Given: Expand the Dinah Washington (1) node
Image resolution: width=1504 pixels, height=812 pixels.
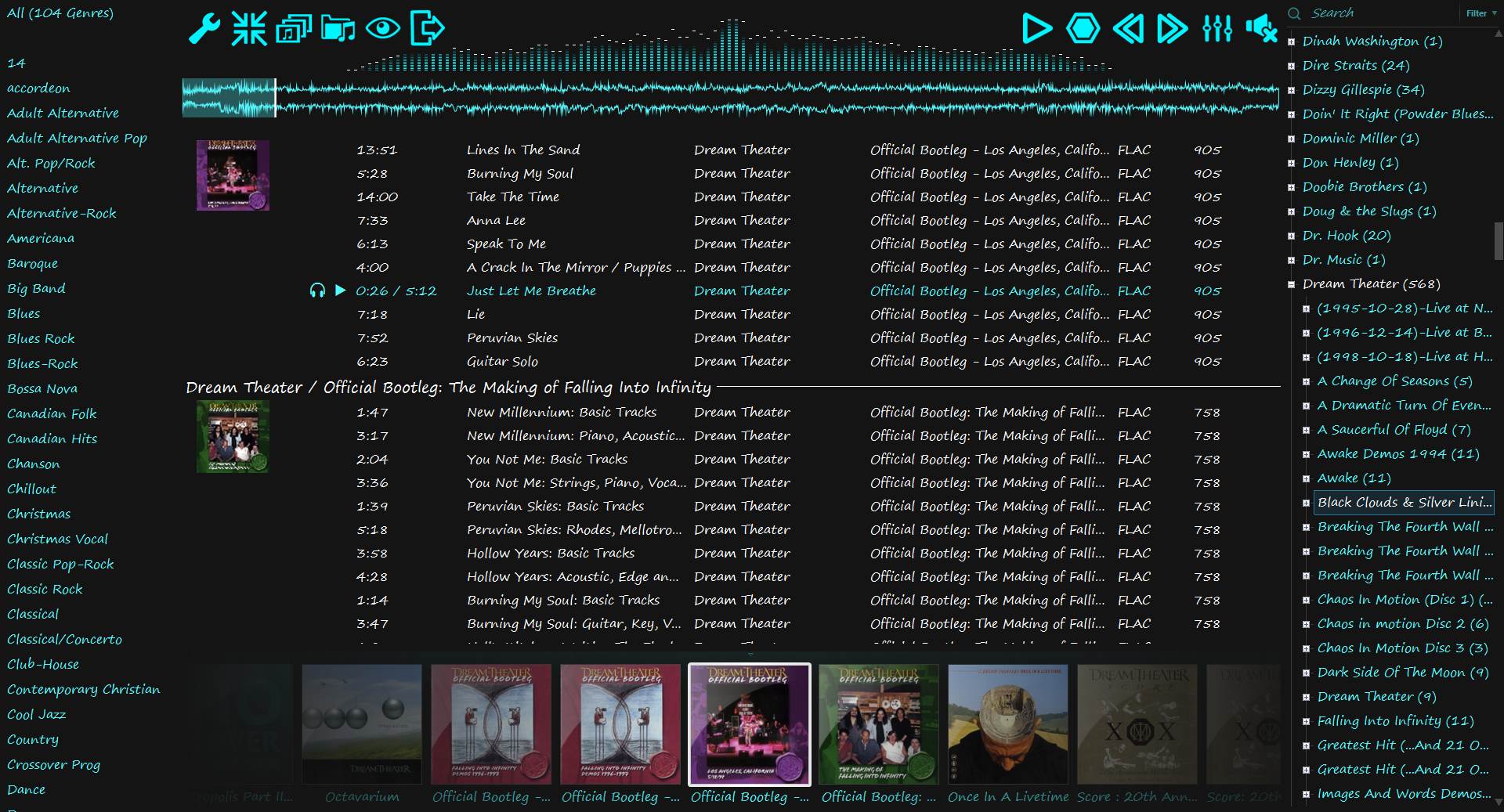Looking at the screenshot, I should [x=1291, y=42].
